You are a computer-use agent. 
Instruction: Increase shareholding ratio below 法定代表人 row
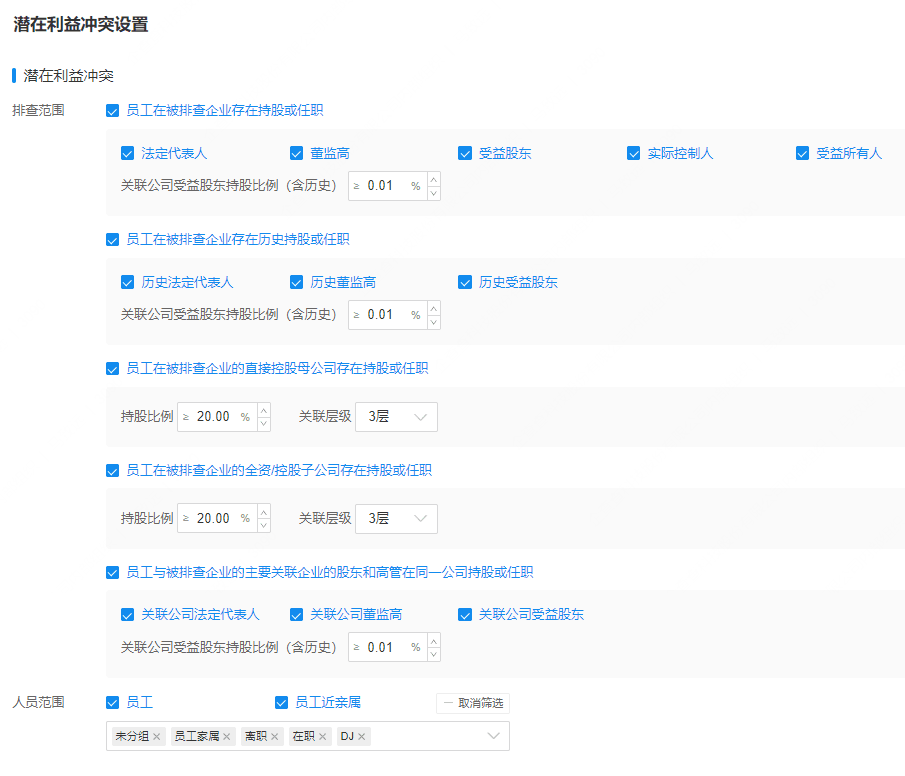point(433,179)
